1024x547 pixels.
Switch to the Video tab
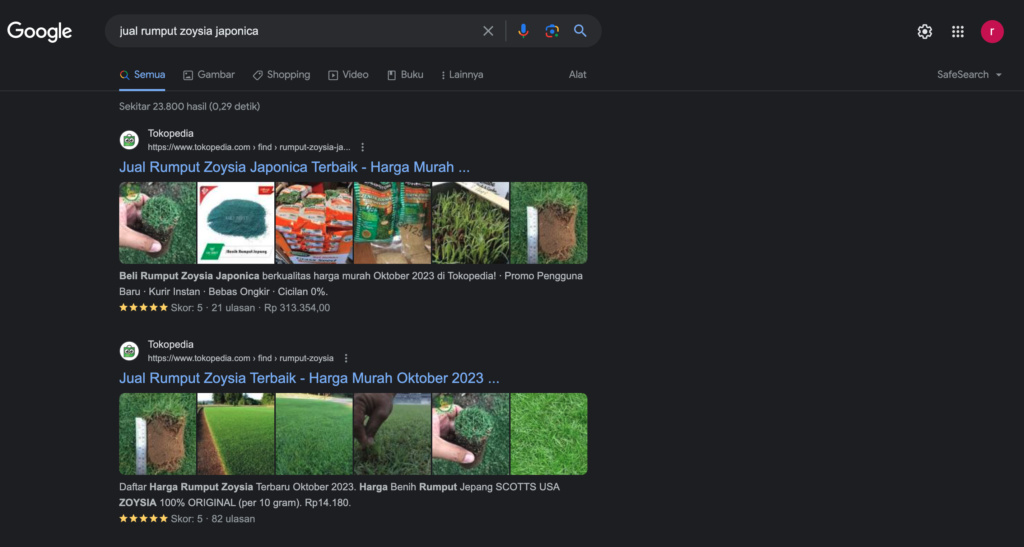(348, 75)
